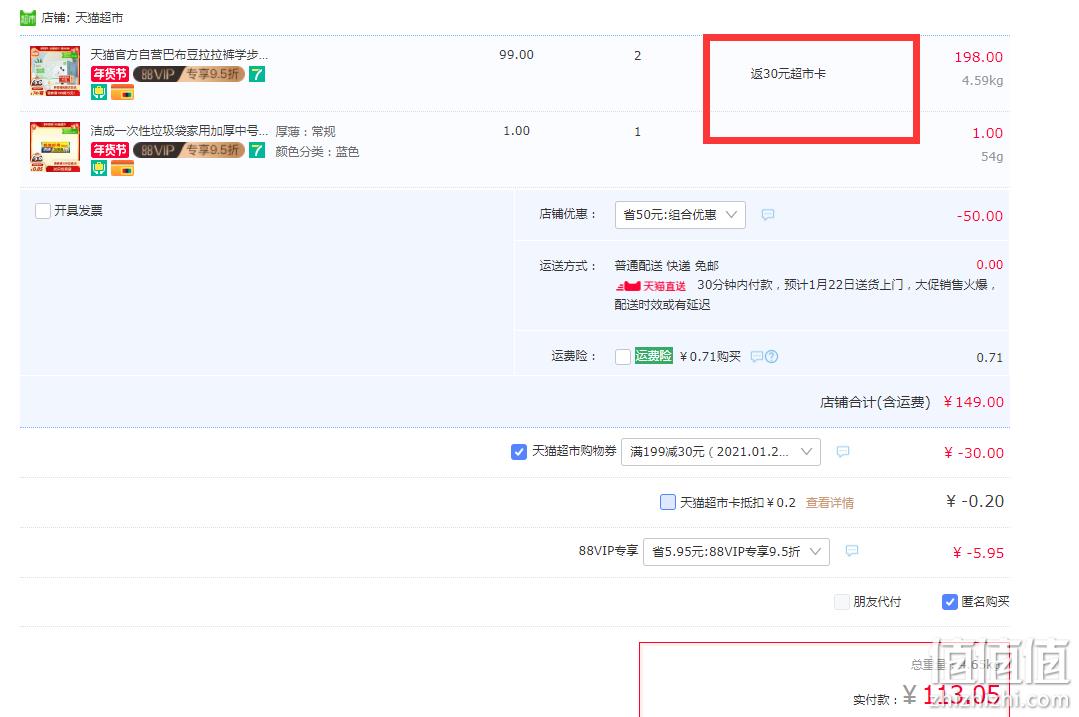The width and height of the screenshot is (1079, 717).
Task: Click the 99.00 unit price
Action: coord(516,54)
